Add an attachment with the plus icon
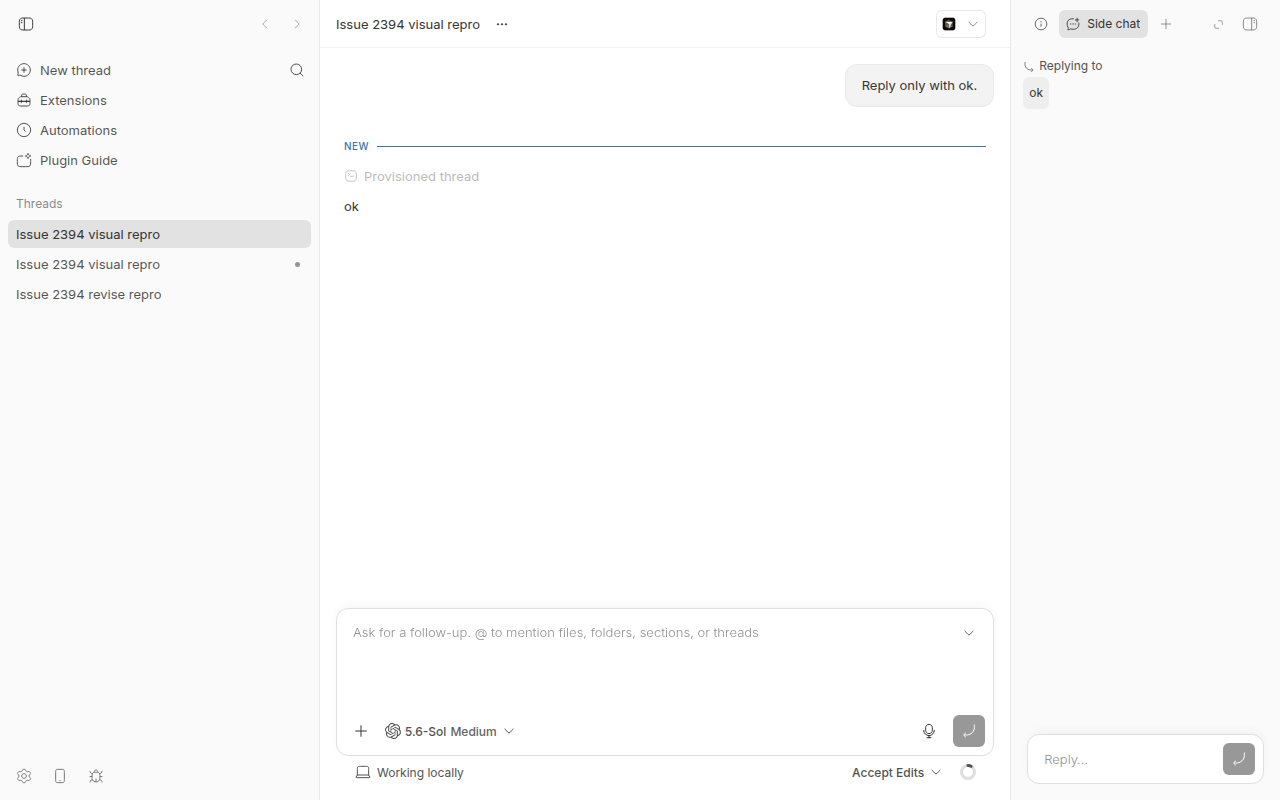Viewport: 1280px width, 800px height. 361,731
